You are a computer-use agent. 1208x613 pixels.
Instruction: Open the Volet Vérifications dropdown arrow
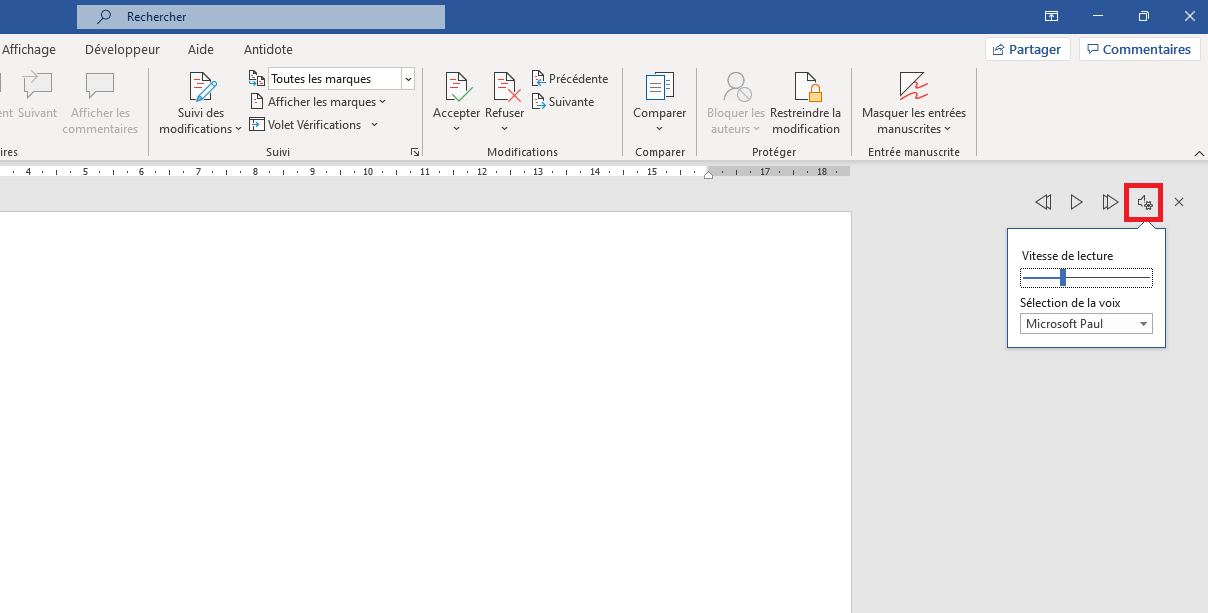tap(374, 125)
